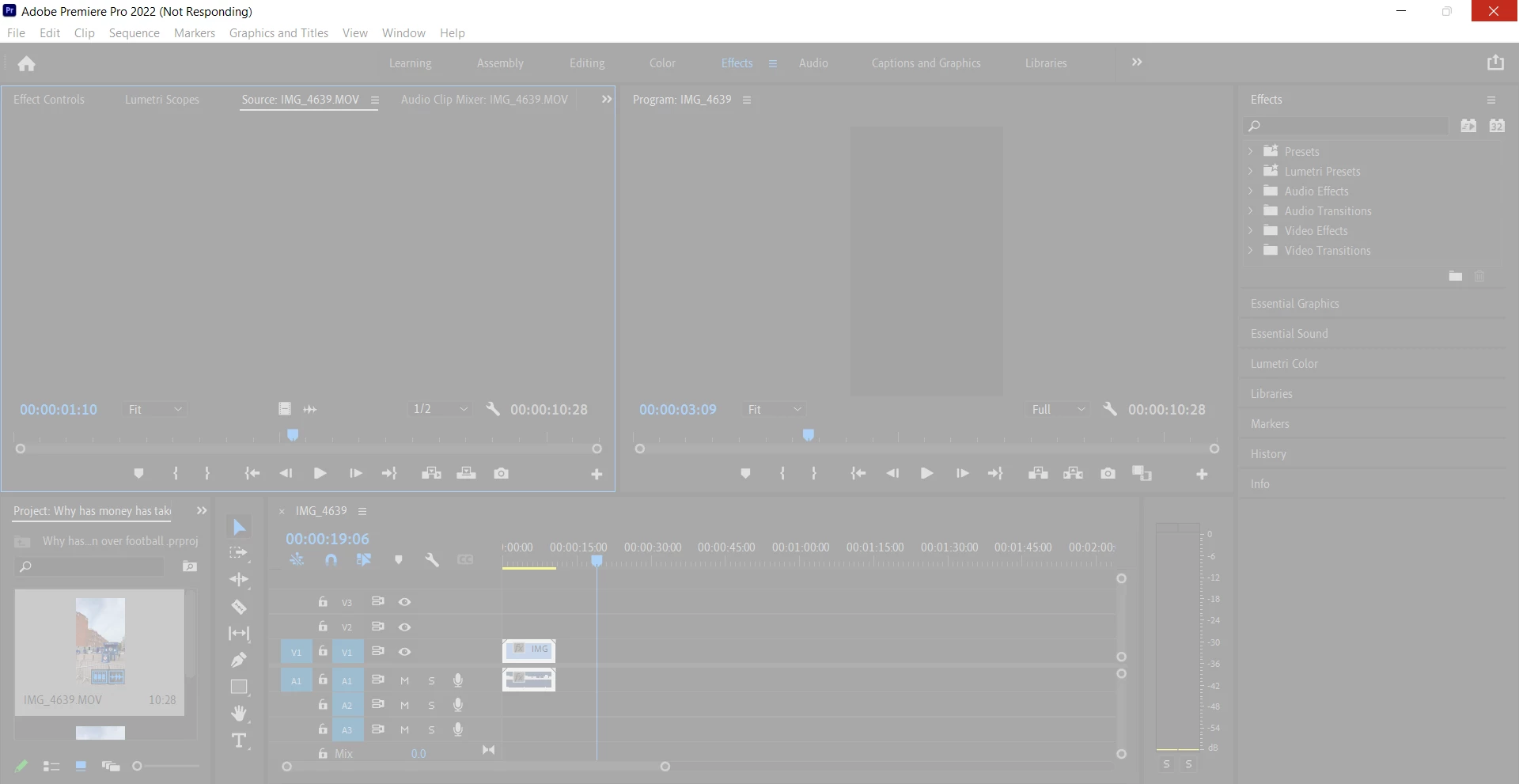Toggle V1 track output eye
The width and height of the screenshot is (1519, 784).
click(x=404, y=652)
